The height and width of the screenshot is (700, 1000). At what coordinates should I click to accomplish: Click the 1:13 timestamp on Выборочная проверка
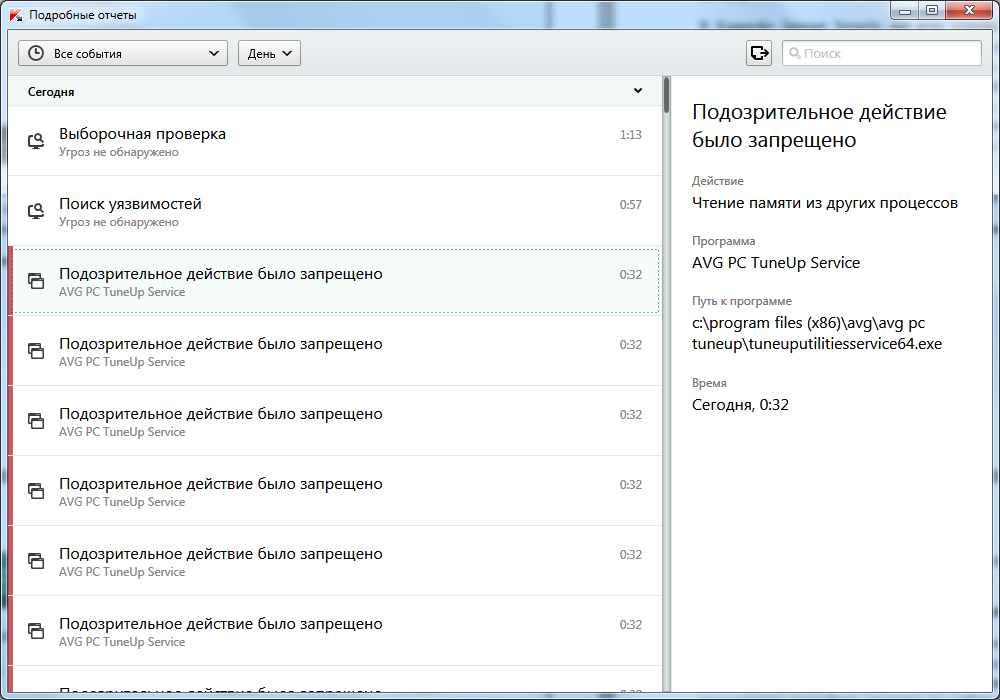pos(630,135)
